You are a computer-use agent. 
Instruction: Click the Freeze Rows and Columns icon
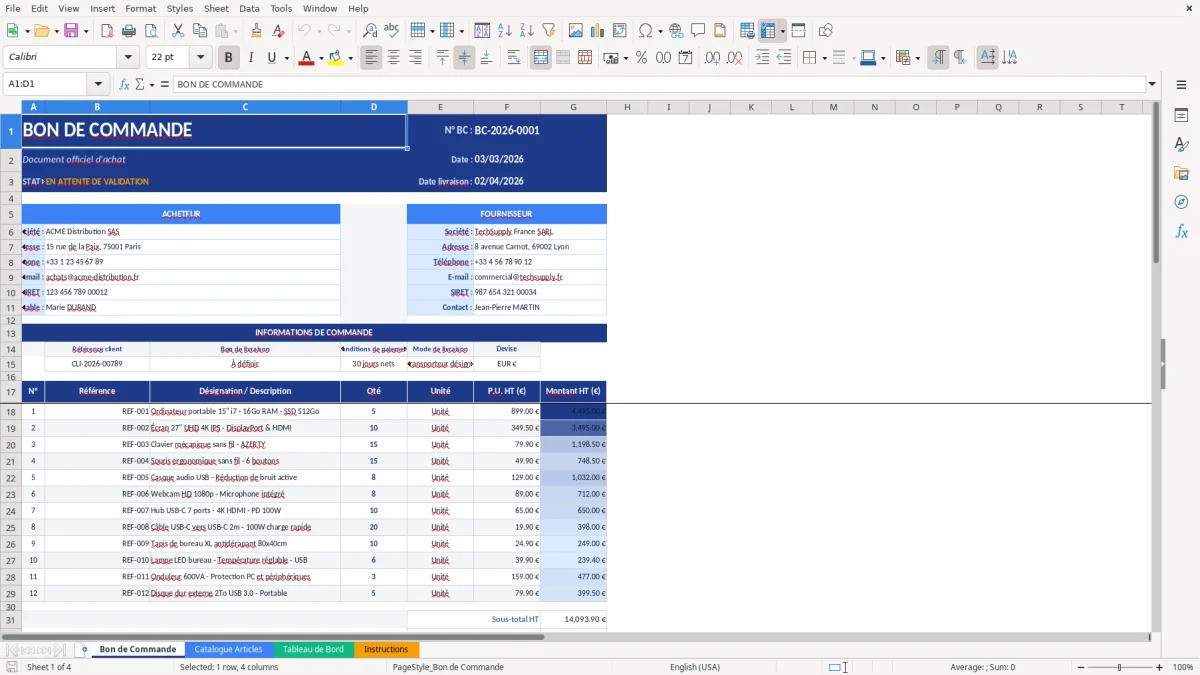coord(768,30)
